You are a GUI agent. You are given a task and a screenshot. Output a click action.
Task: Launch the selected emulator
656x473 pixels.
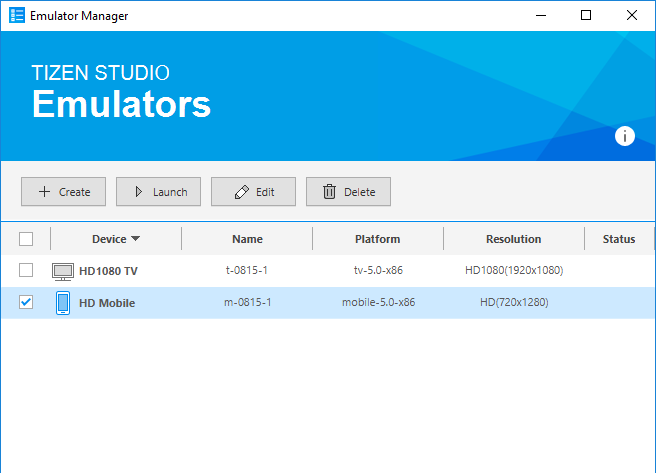coord(158,192)
